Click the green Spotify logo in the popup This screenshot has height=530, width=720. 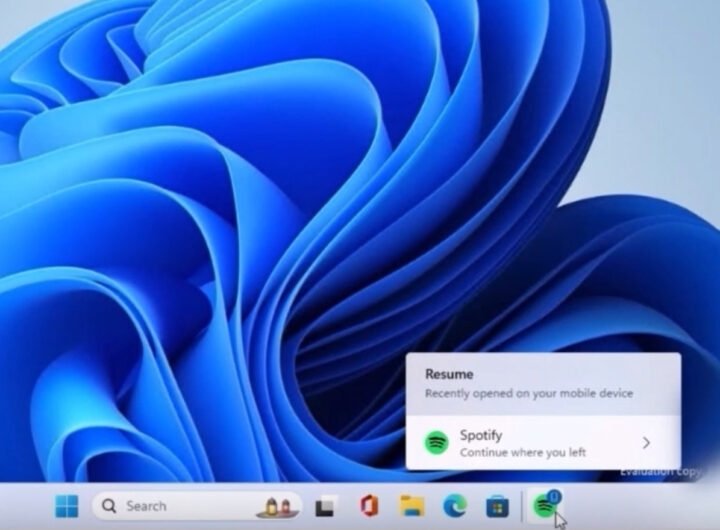pyautogui.click(x=436, y=443)
